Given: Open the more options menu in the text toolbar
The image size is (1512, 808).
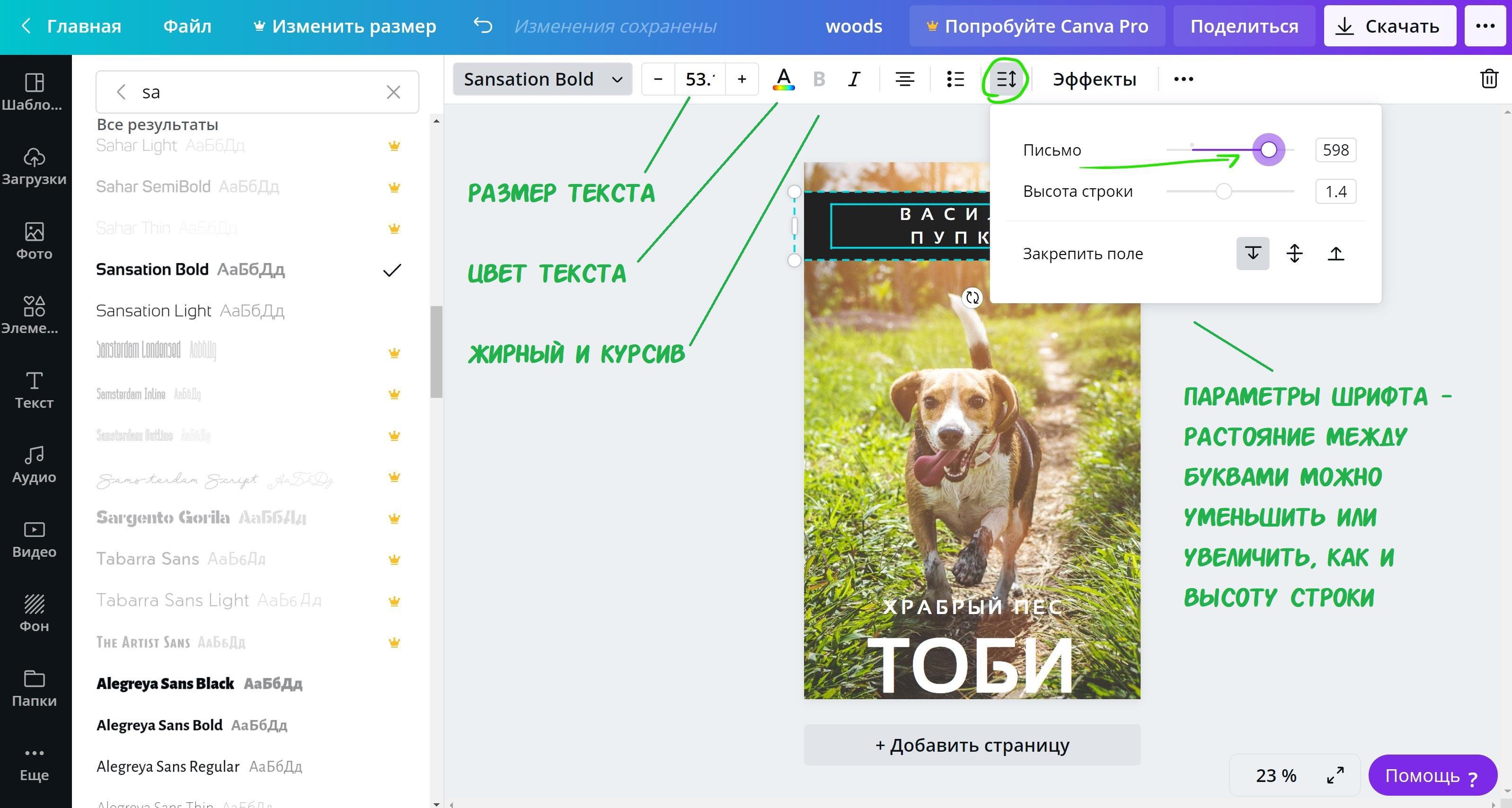Looking at the screenshot, I should click(1183, 79).
